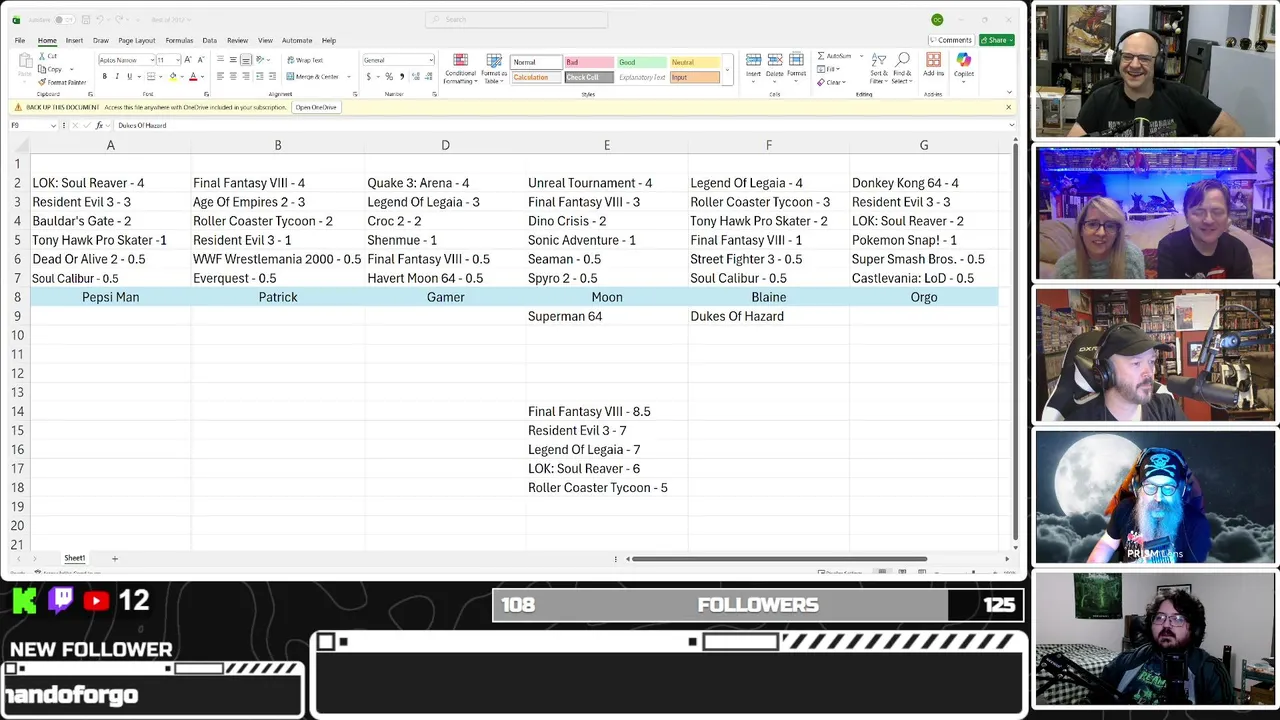This screenshot has height=720, width=1280.
Task: Click the Format Painter brush
Action: pyautogui.click(x=43, y=82)
